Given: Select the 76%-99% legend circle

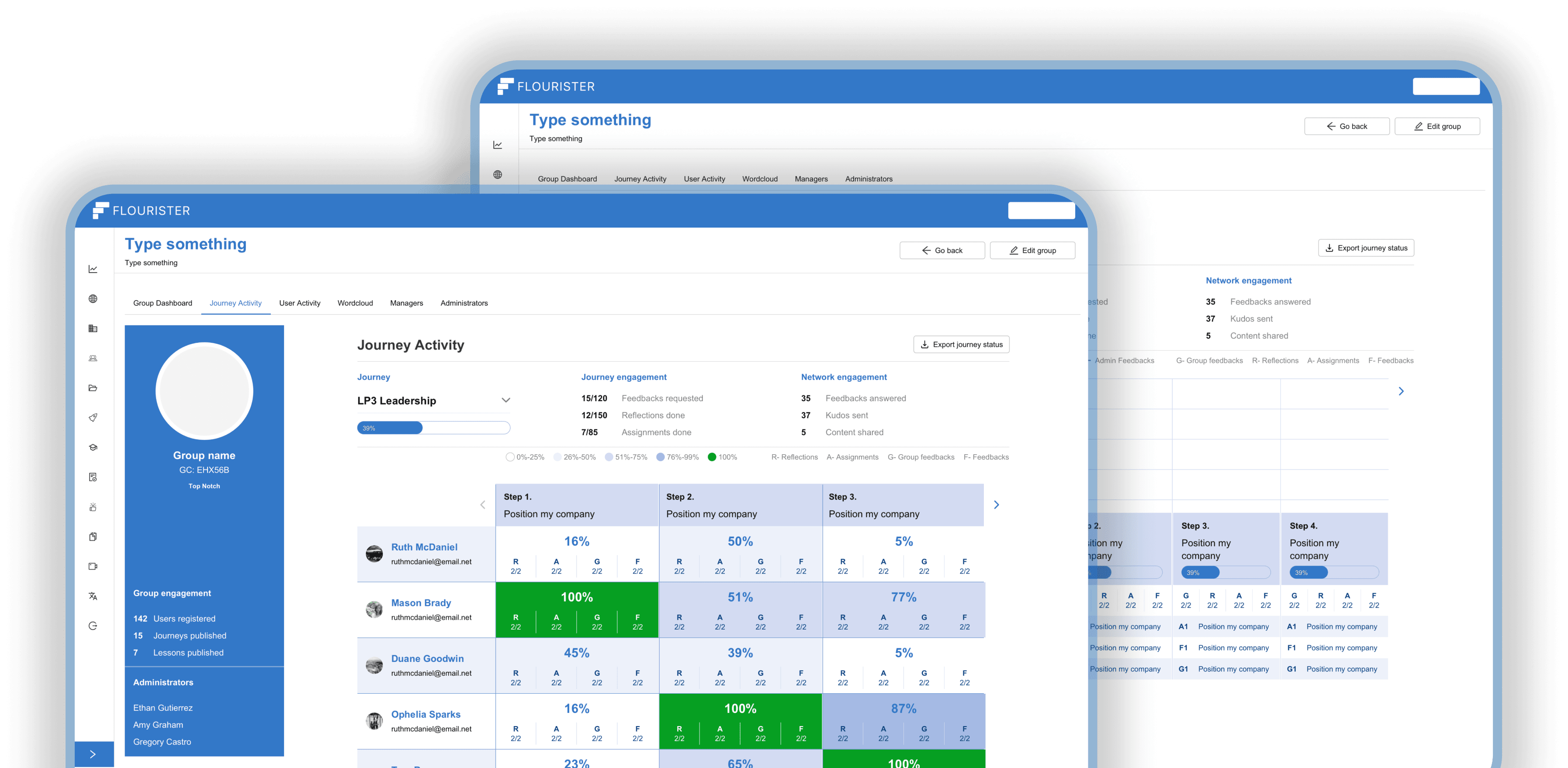Looking at the screenshot, I should pyautogui.click(x=661, y=457).
